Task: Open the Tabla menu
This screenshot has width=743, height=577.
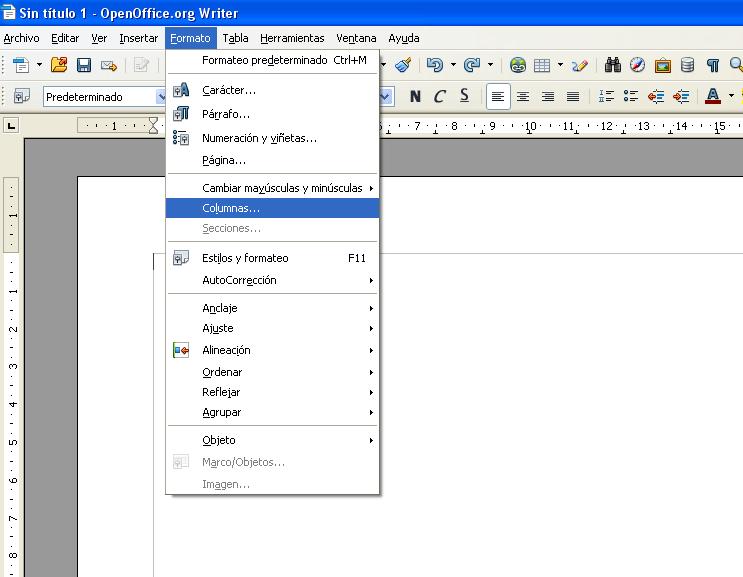Action: click(x=235, y=38)
